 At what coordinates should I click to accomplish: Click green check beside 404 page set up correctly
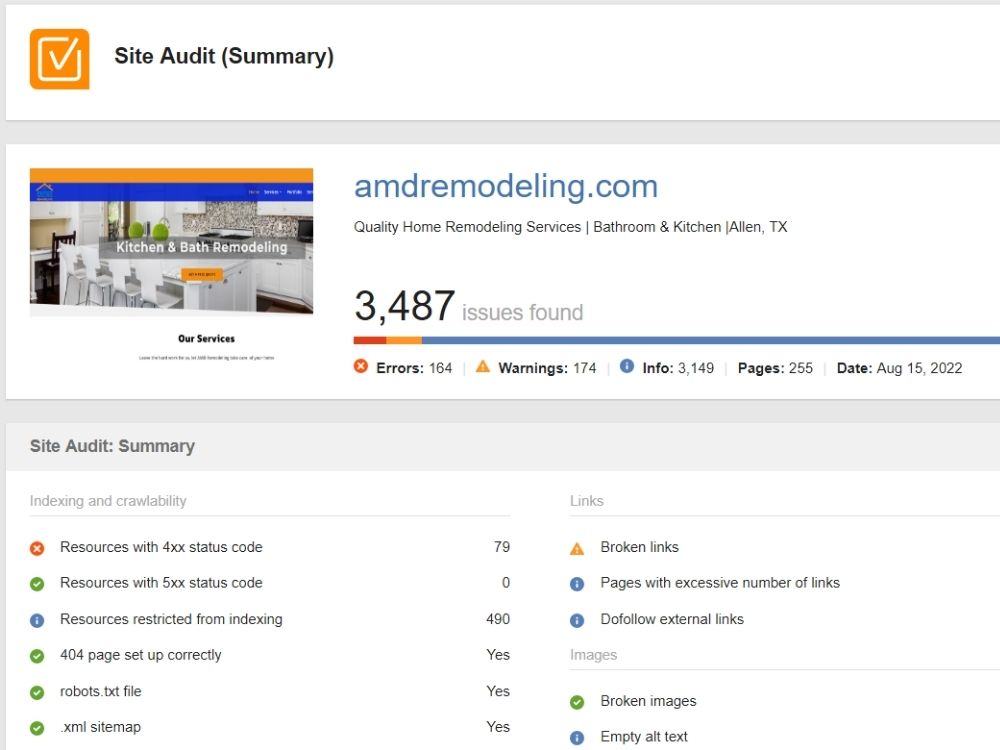pyautogui.click(x=37, y=656)
